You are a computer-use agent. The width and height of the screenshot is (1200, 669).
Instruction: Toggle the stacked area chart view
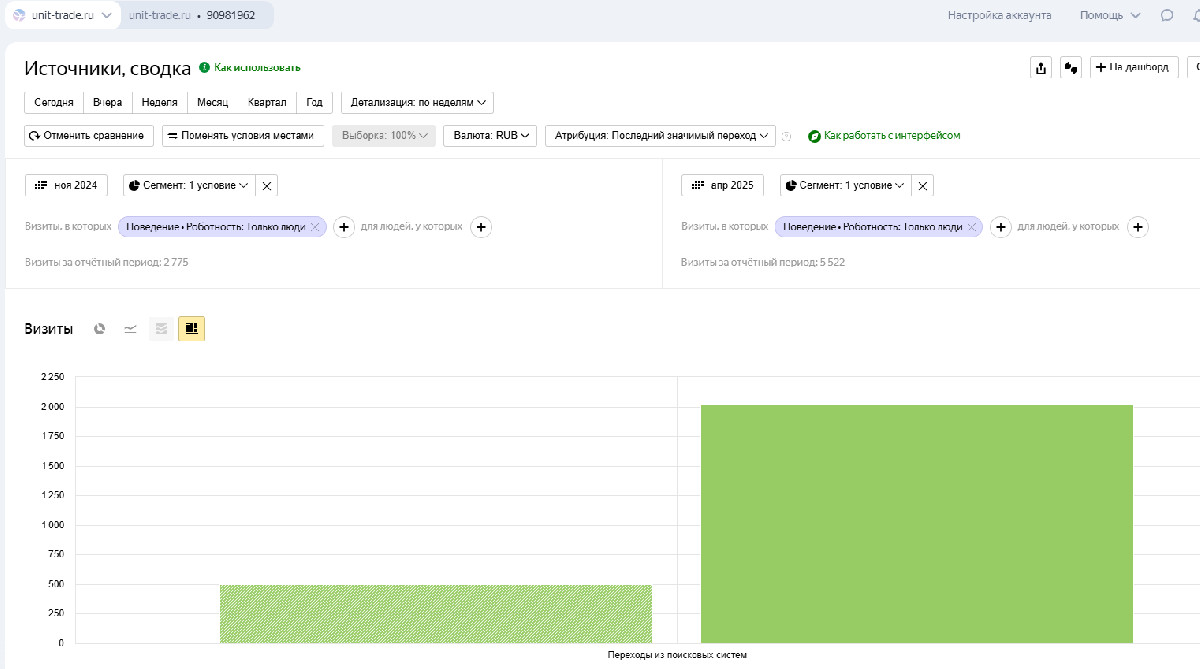pos(161,328)
